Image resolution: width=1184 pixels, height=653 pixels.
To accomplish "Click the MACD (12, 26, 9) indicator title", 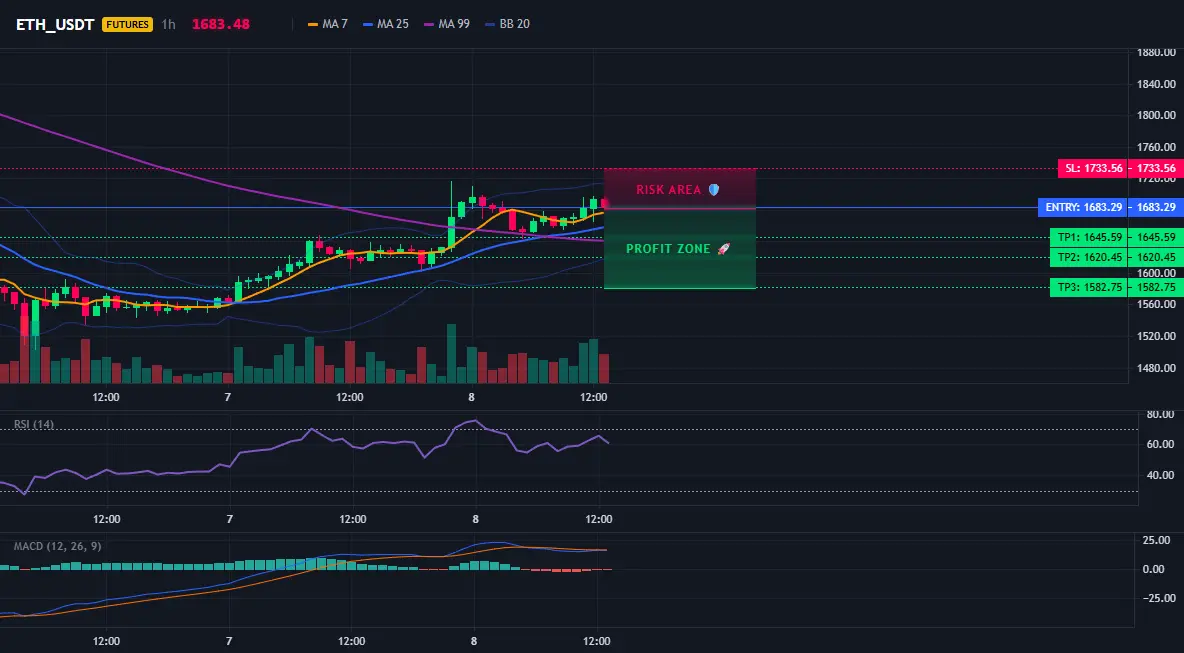I will pyautogui.click(x=57, y=546).
